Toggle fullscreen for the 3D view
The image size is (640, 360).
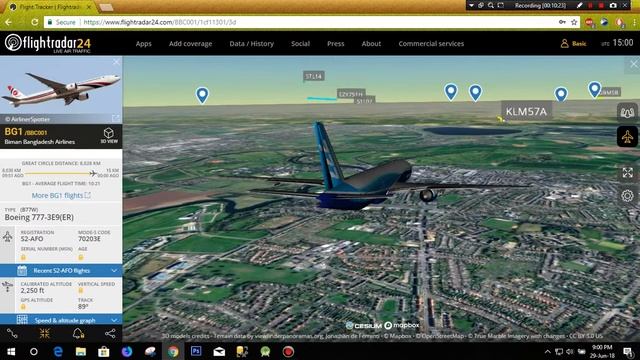(x=627, y=173)
